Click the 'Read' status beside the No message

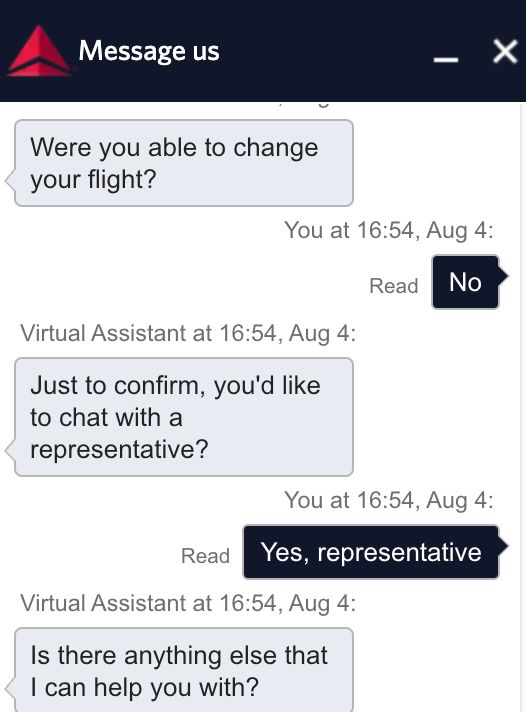pyautogui.click(x=393, y=286)
